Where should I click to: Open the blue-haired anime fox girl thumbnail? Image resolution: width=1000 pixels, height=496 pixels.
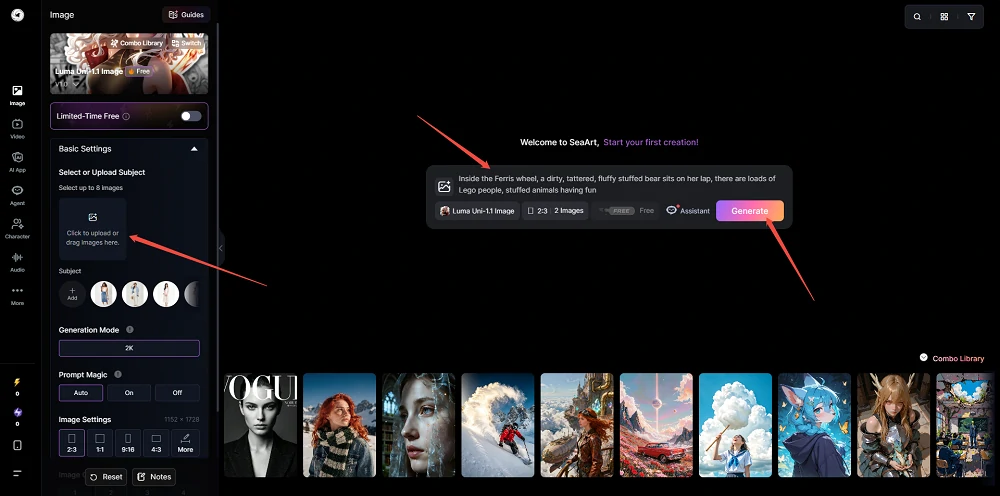(814, 425)
